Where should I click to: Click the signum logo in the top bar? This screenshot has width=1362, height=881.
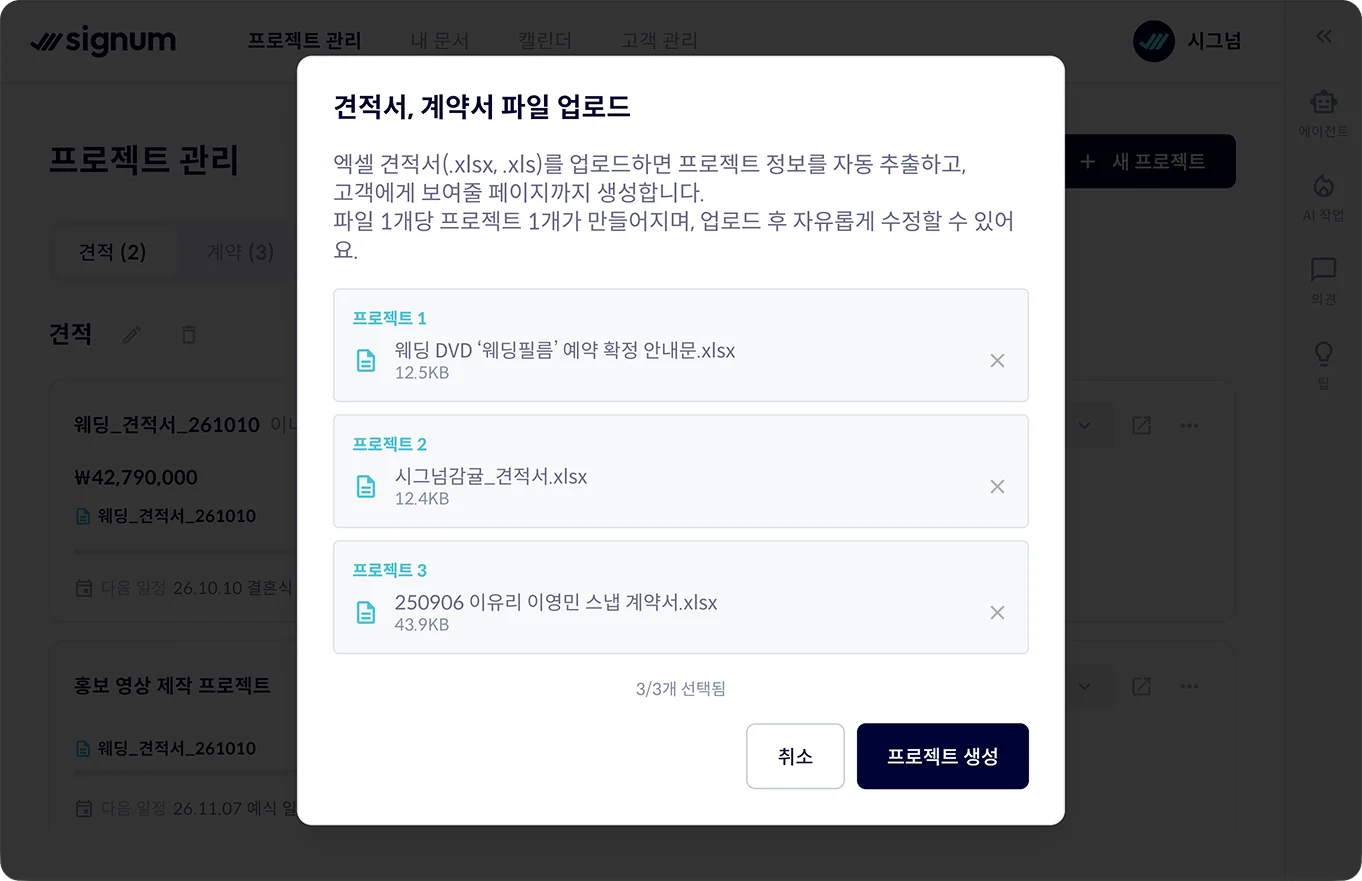tap(104, 42)
